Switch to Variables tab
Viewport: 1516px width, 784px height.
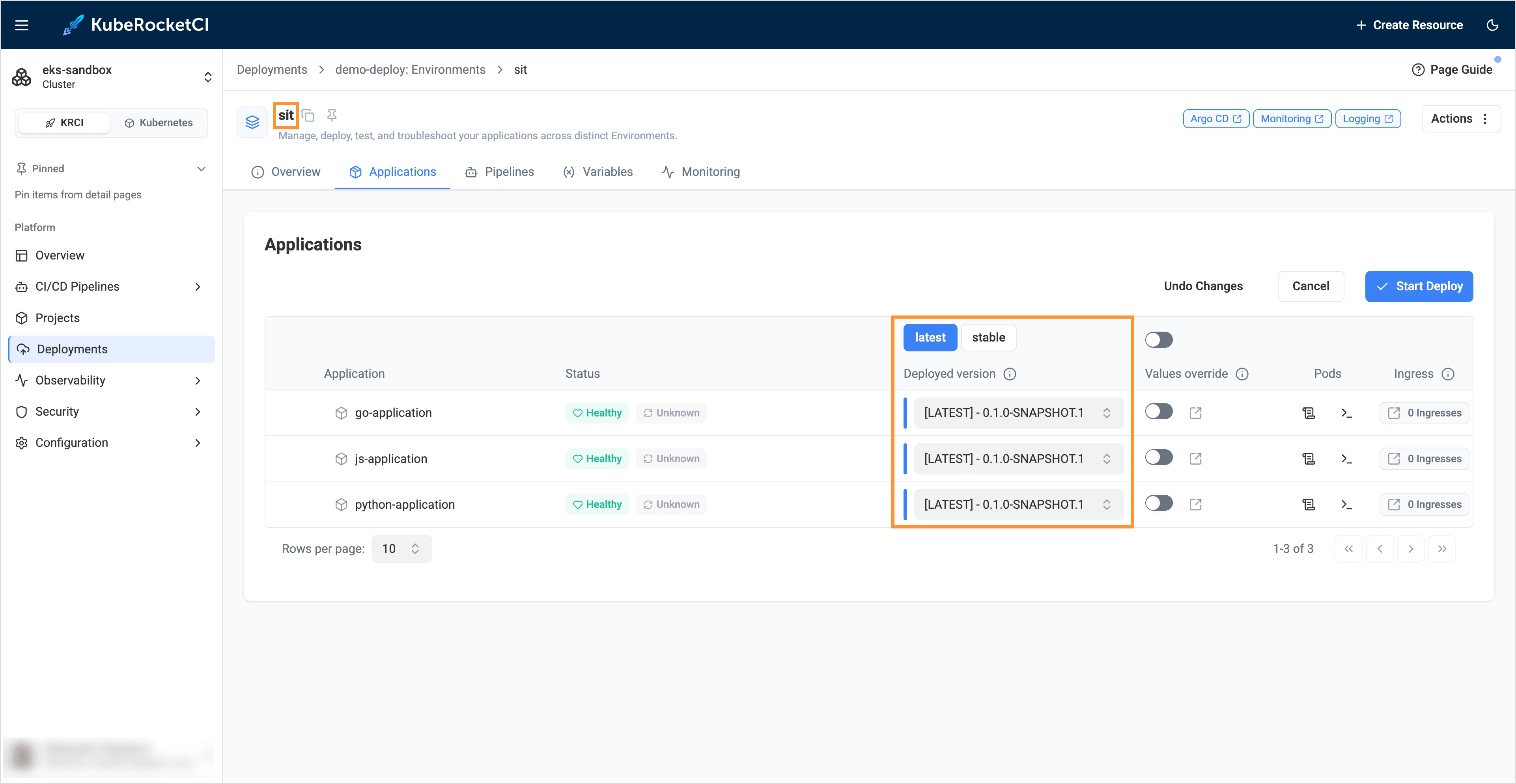point(598,172)
